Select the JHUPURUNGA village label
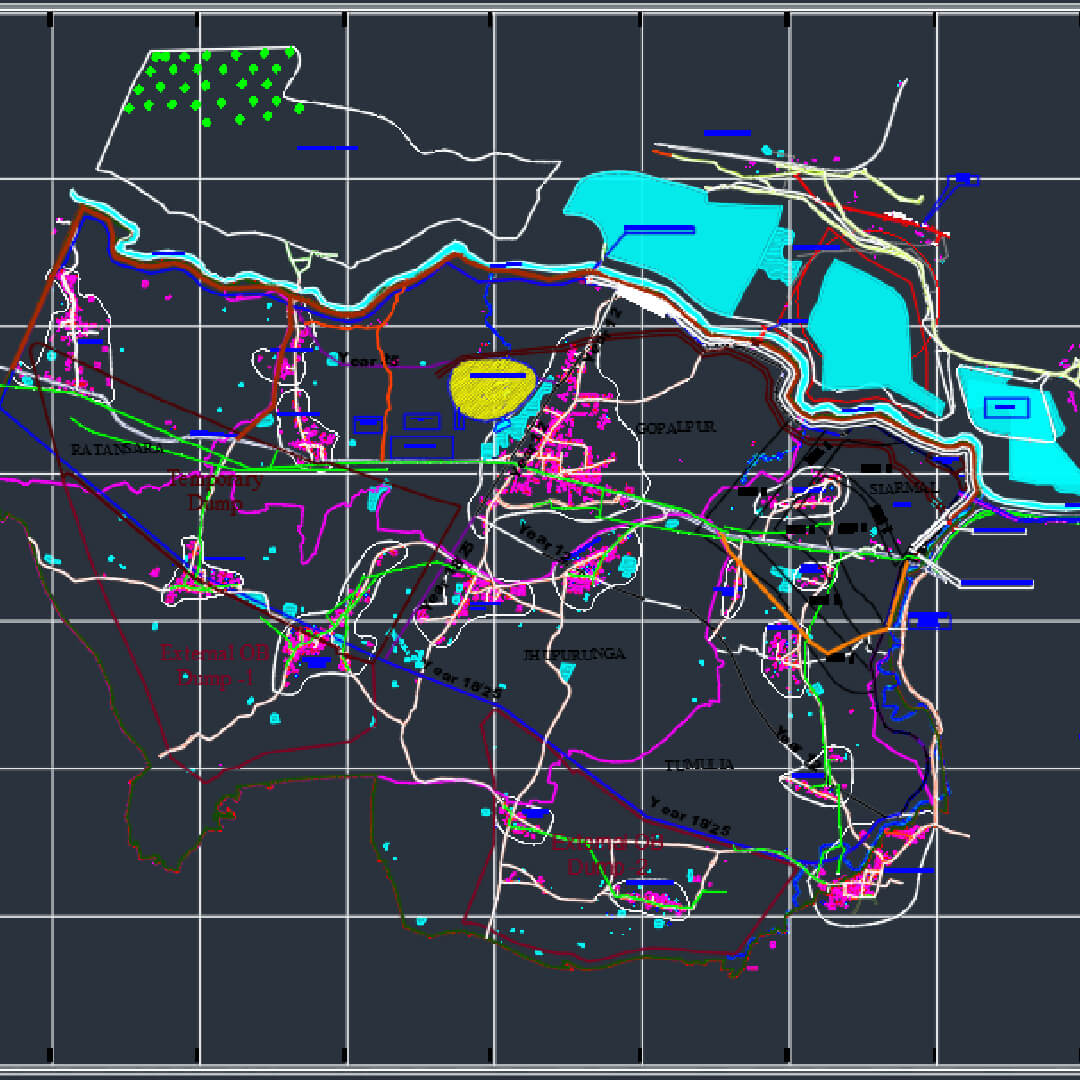Screen dimensions: 1080x1080 point(575,654)
